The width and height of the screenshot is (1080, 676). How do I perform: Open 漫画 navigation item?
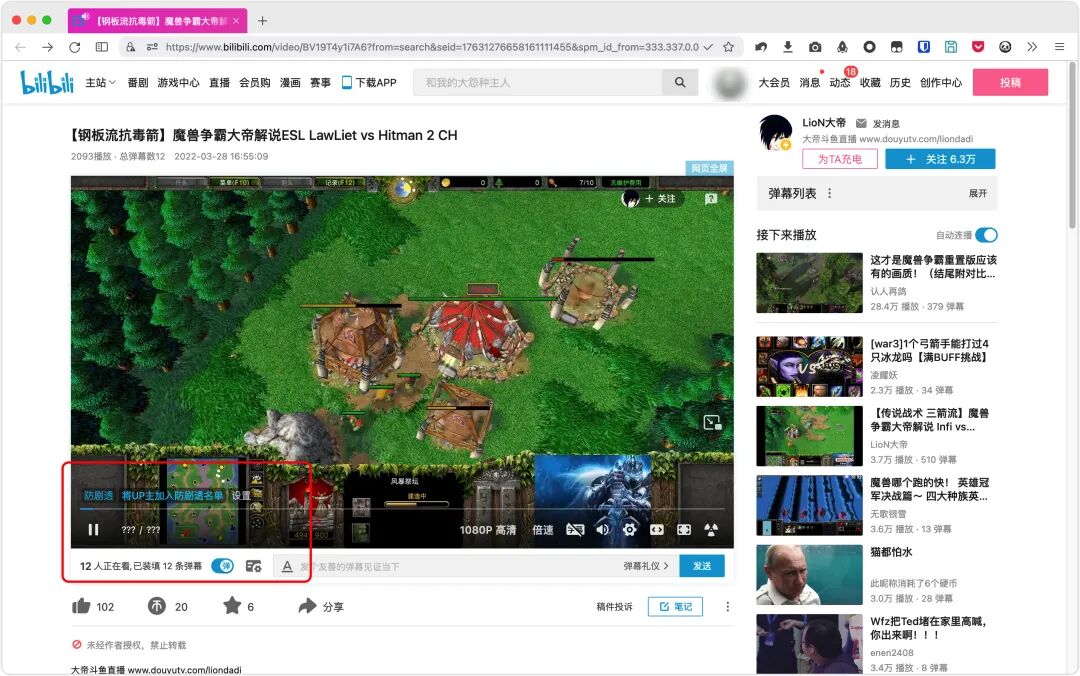290,83
